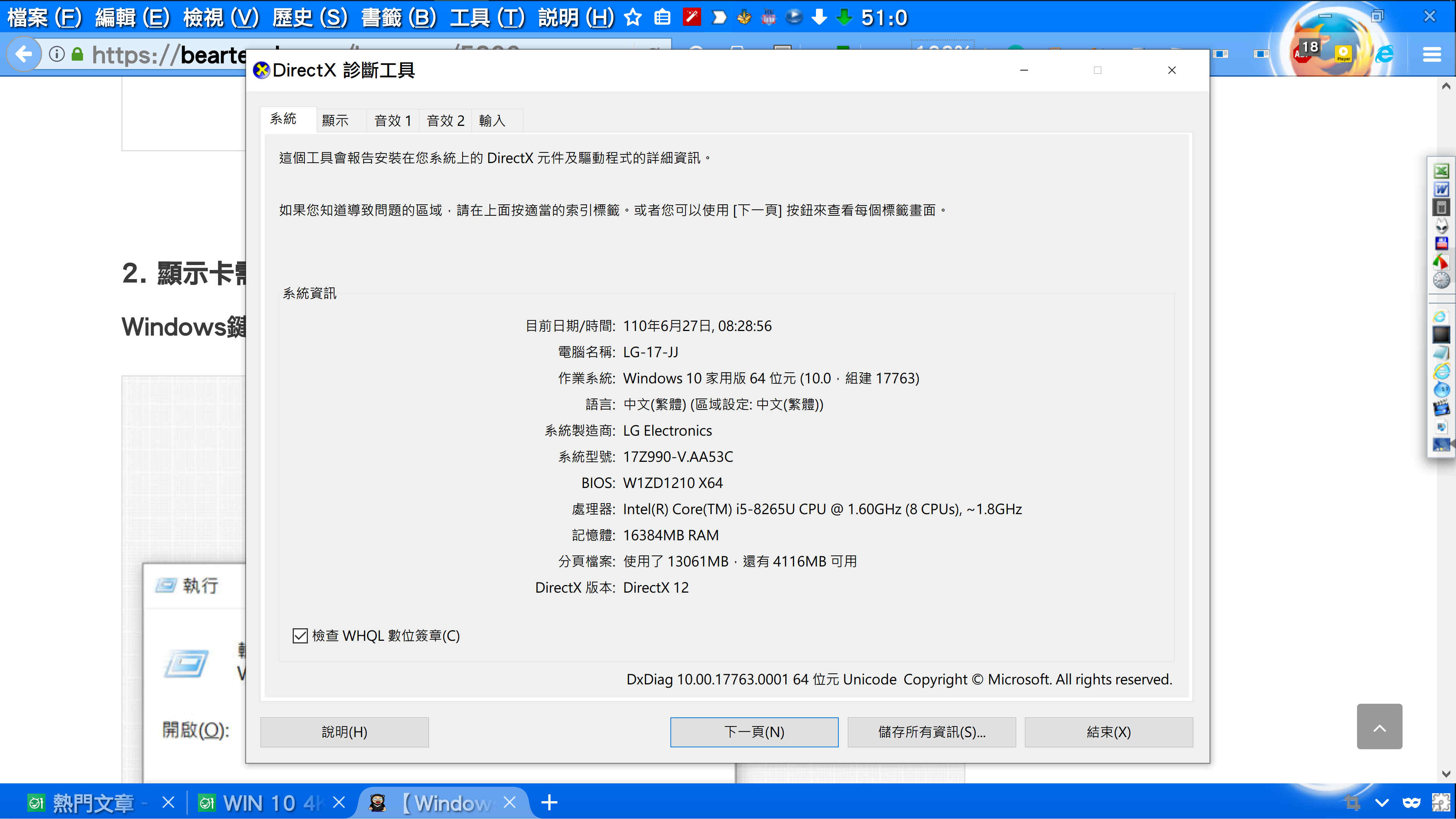Click the notepad icon in side dock

pos(1441,353)
